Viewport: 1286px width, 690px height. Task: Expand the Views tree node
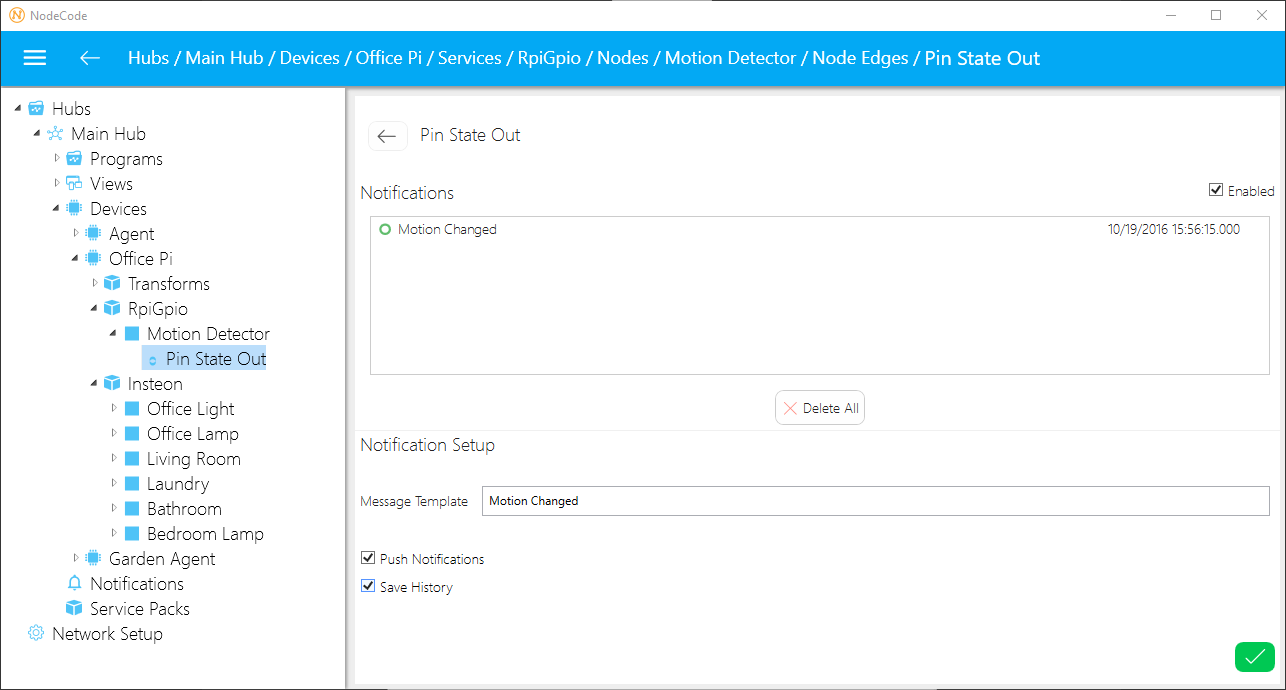57,184
